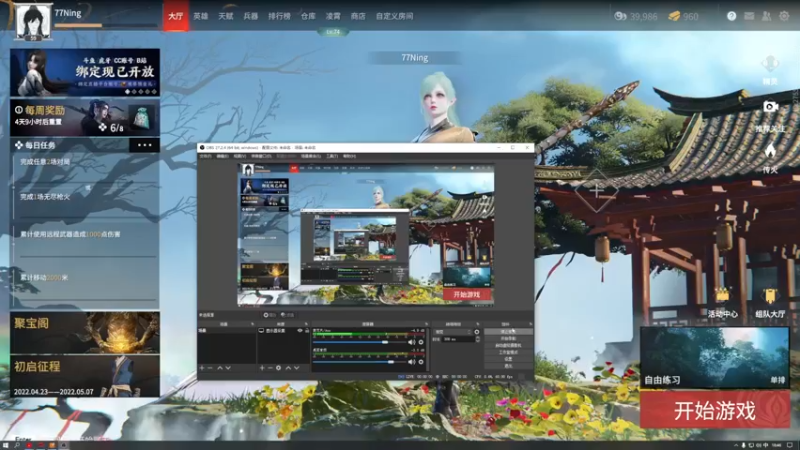This screenshot has height=450, width=800.
Task: Open gear settings for second OBS mixer channel
Action: (421, 362)
